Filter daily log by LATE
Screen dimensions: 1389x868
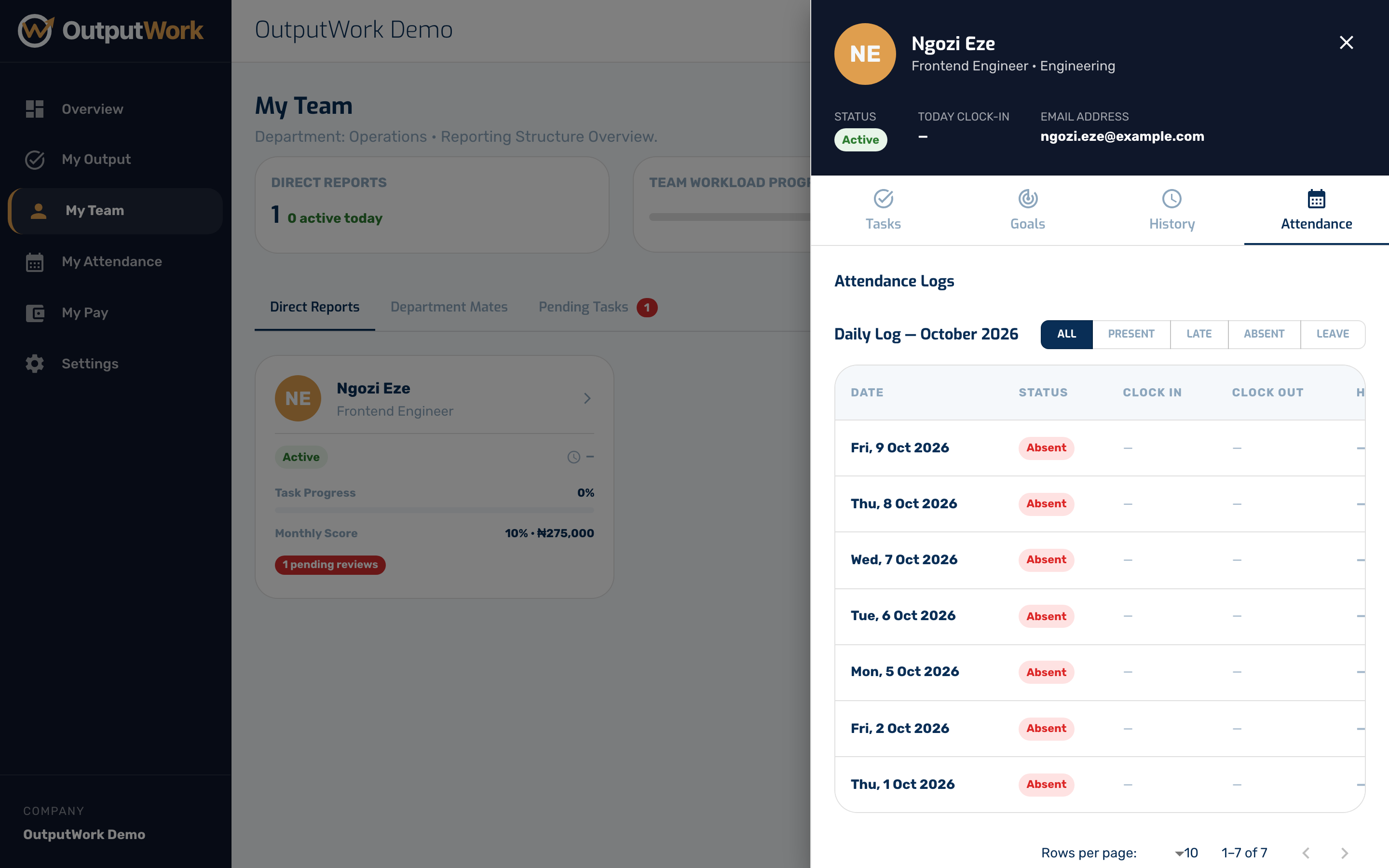click(x=1199, y=334)
